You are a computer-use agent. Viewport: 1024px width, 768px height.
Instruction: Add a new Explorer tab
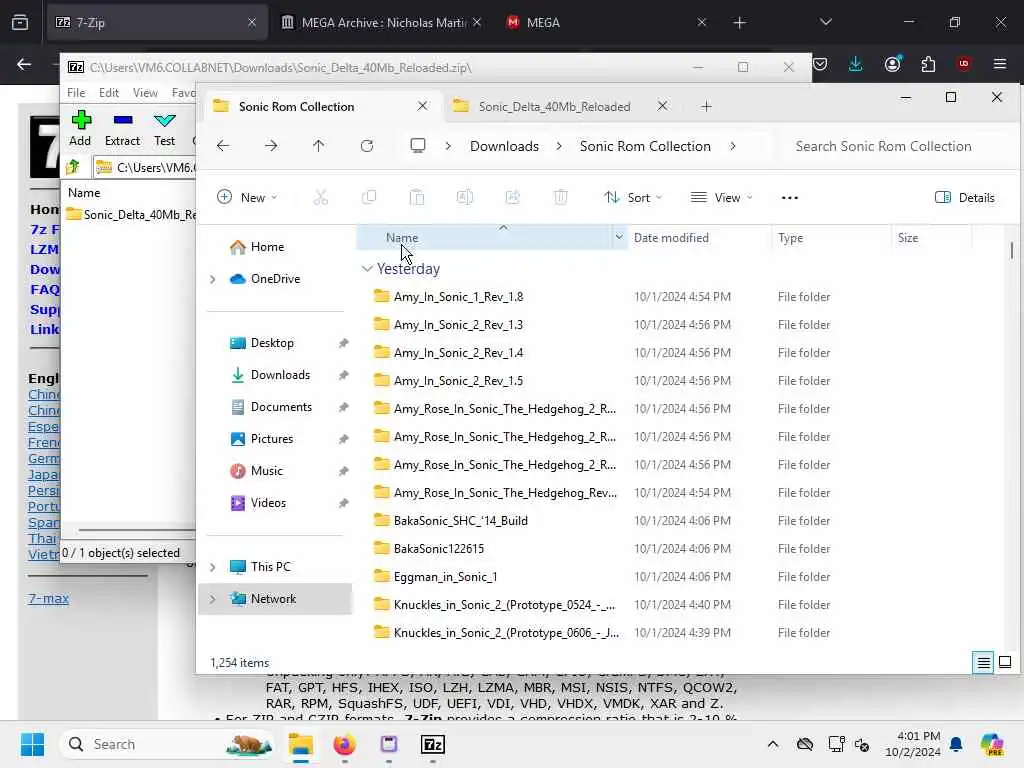707,106
